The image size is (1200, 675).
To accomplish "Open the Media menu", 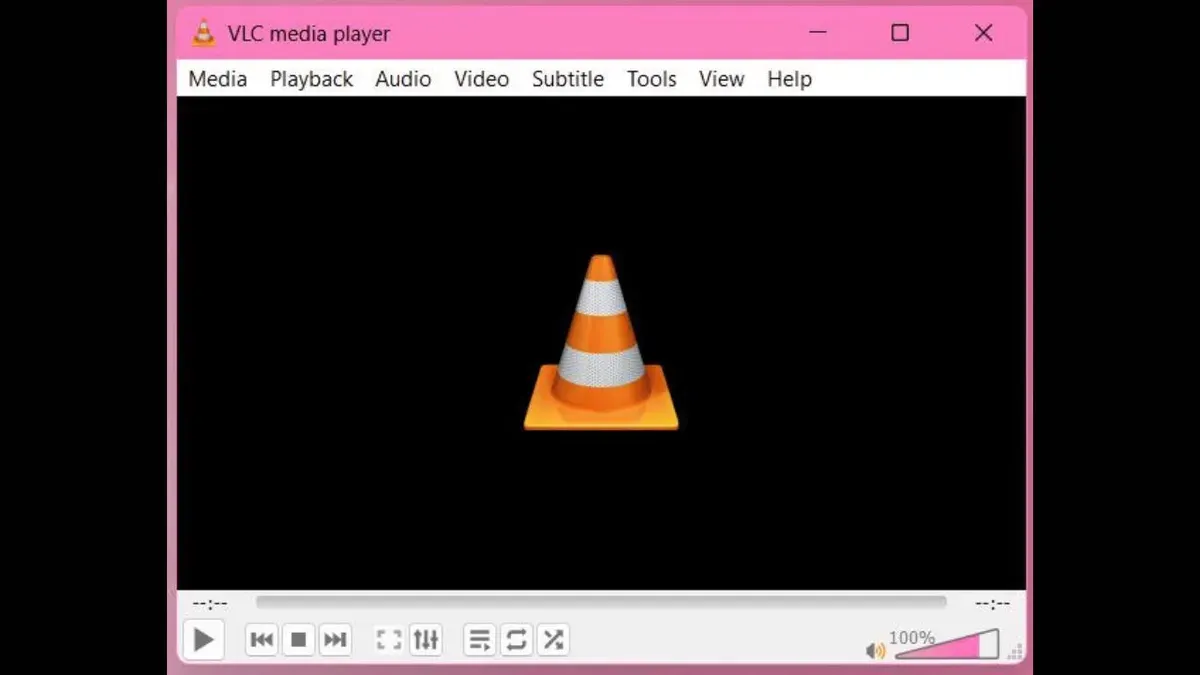I will 218,79.
